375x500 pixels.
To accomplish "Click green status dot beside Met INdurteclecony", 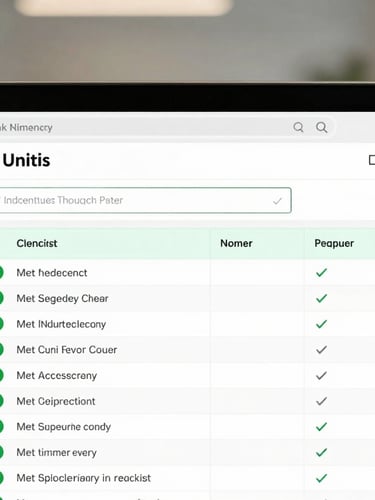I will (1, 324).
